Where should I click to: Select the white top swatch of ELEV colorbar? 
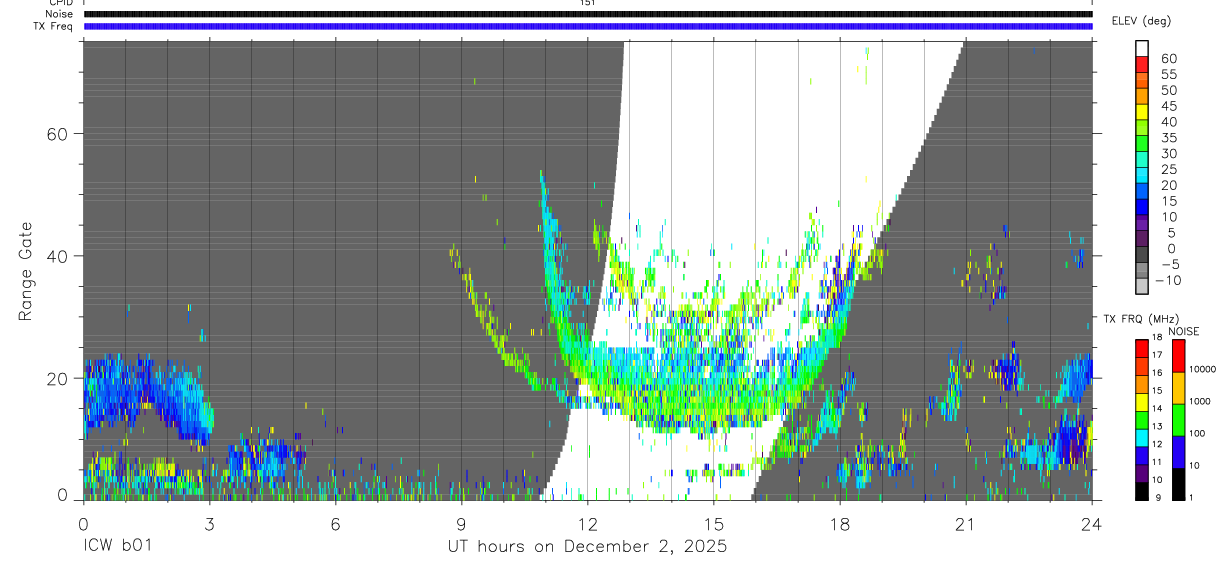click(x=1142, y=48)
